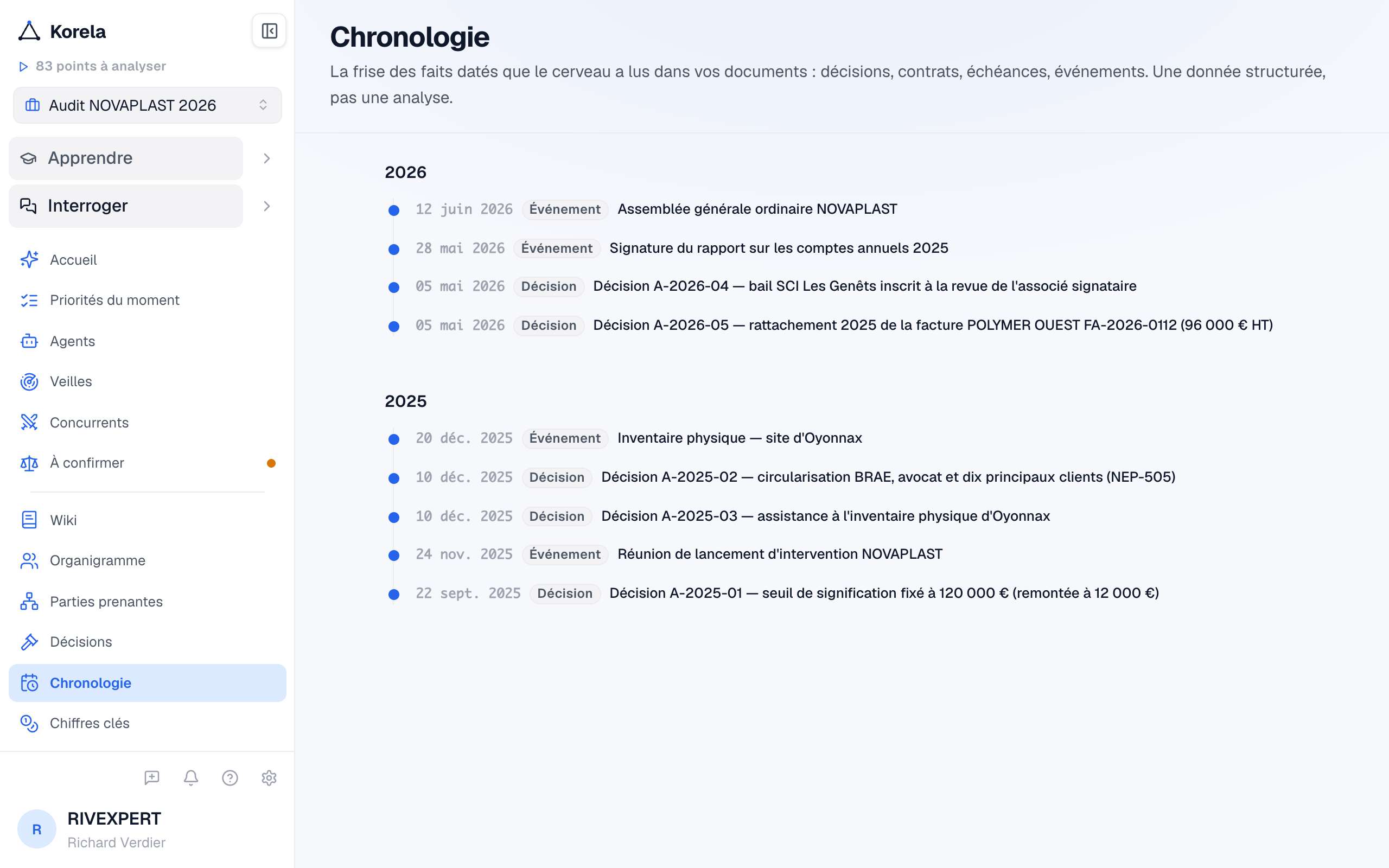This screenshot has height=868, width=1389.
Task: Open the Concurrents page
Action: (148, 423)
